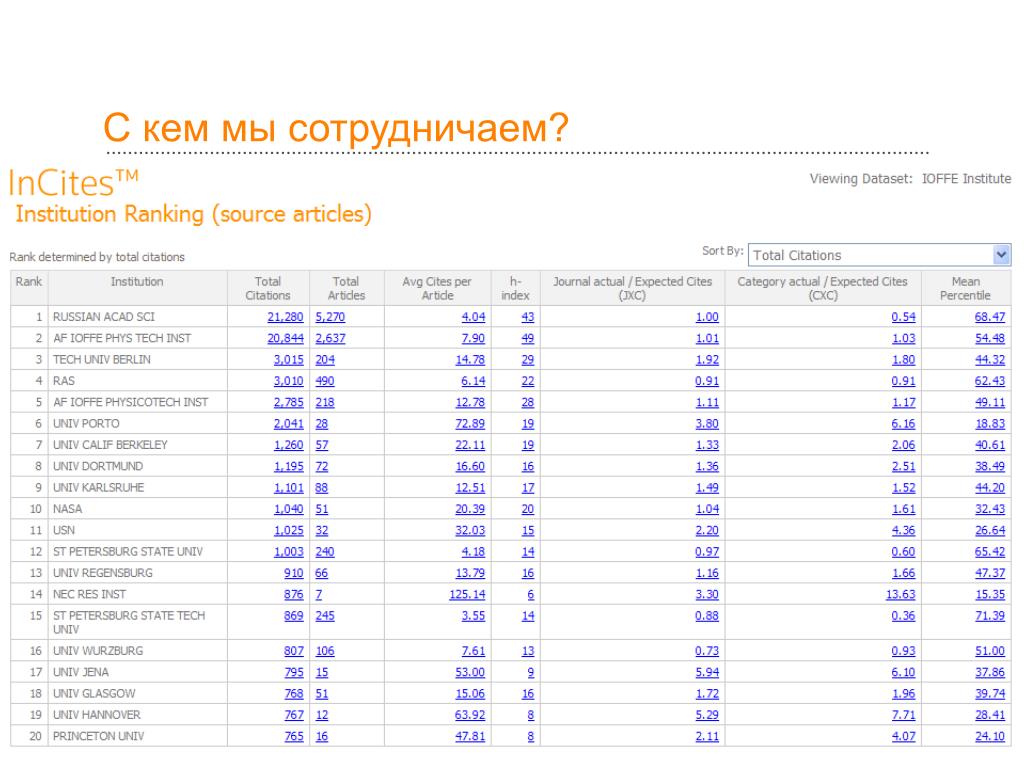This screenshot has width=1024, height=768.
Task: Click avg cites 20.39 for NASA
Action: coord(470,509)
